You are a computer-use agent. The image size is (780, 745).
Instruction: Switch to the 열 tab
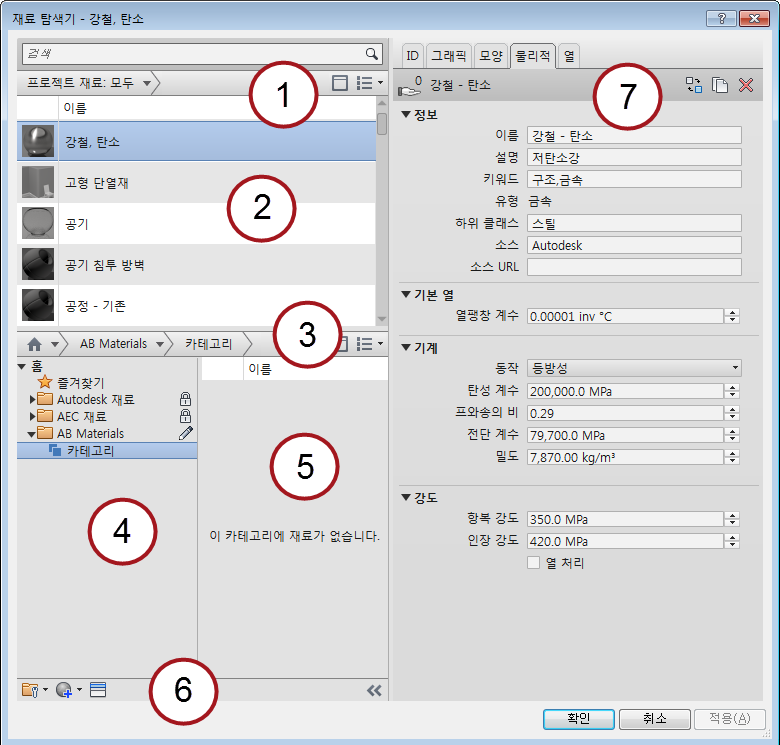pyautogui.click(x=569, y=56)
